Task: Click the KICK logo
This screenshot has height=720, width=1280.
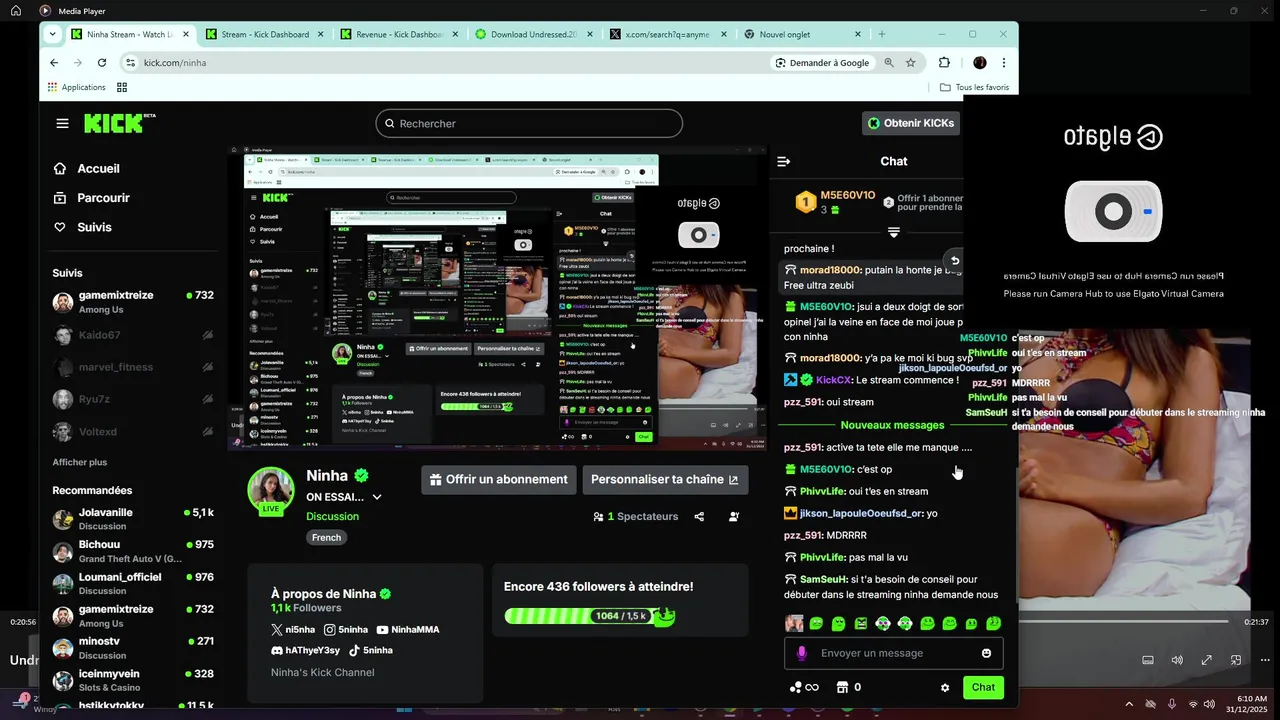Action: pyautogui.click(x=119, y=123)
